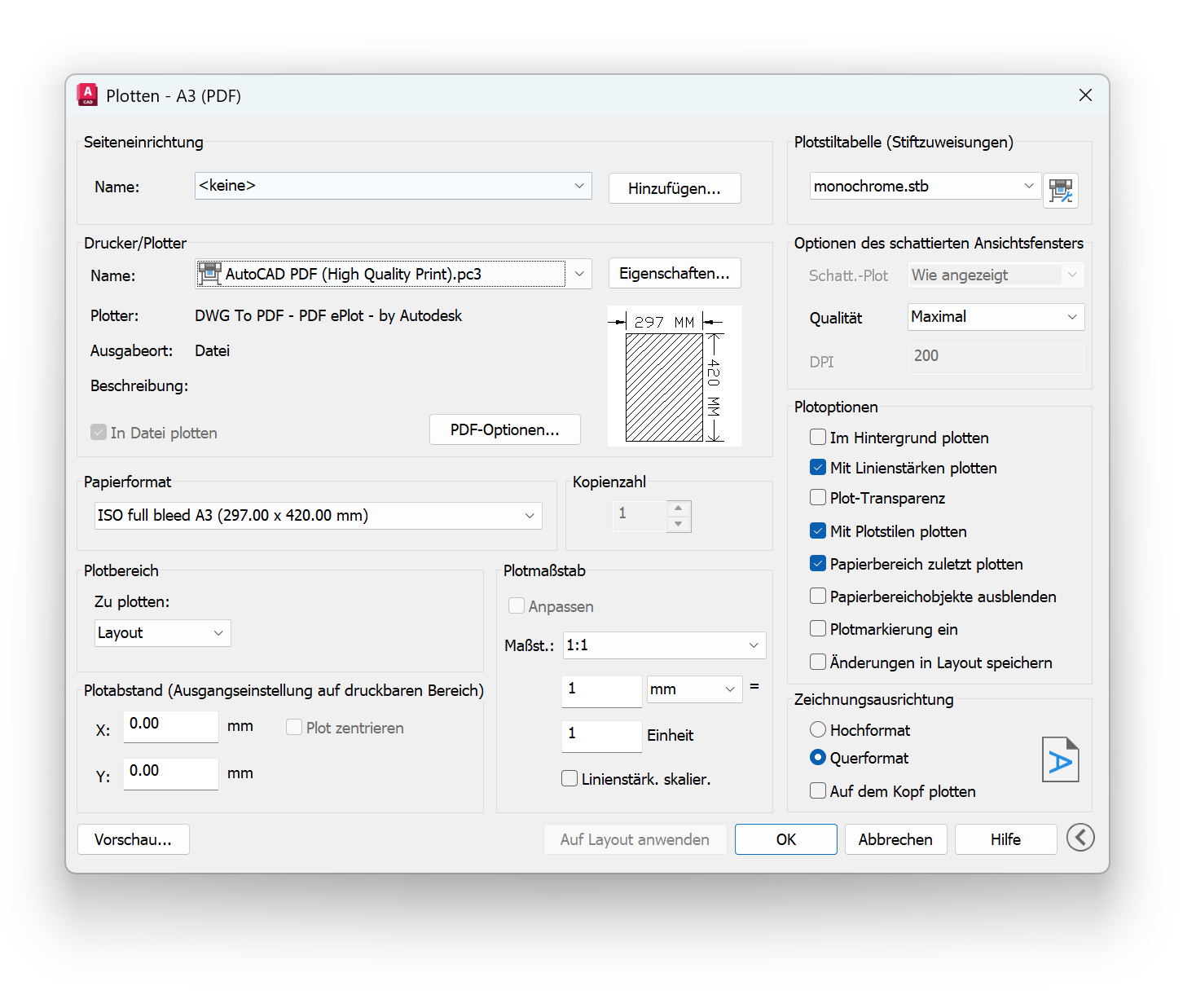Disable Mit Linienstärken plotten
Viewport: 1196px width, 1008px height.
click(x=818, y=468)
